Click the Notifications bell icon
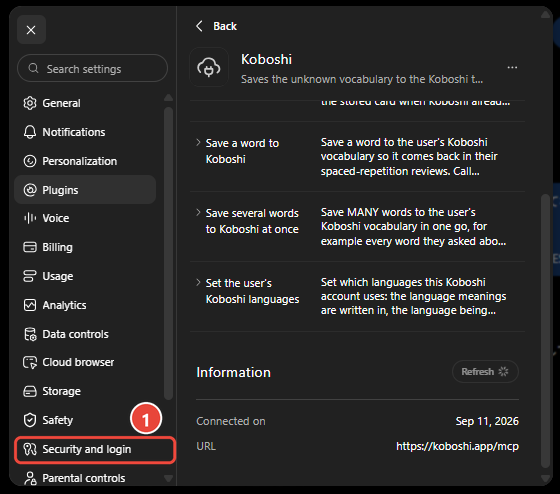The height and width of the screenshot is (494, 560). (x=30, y=132)
